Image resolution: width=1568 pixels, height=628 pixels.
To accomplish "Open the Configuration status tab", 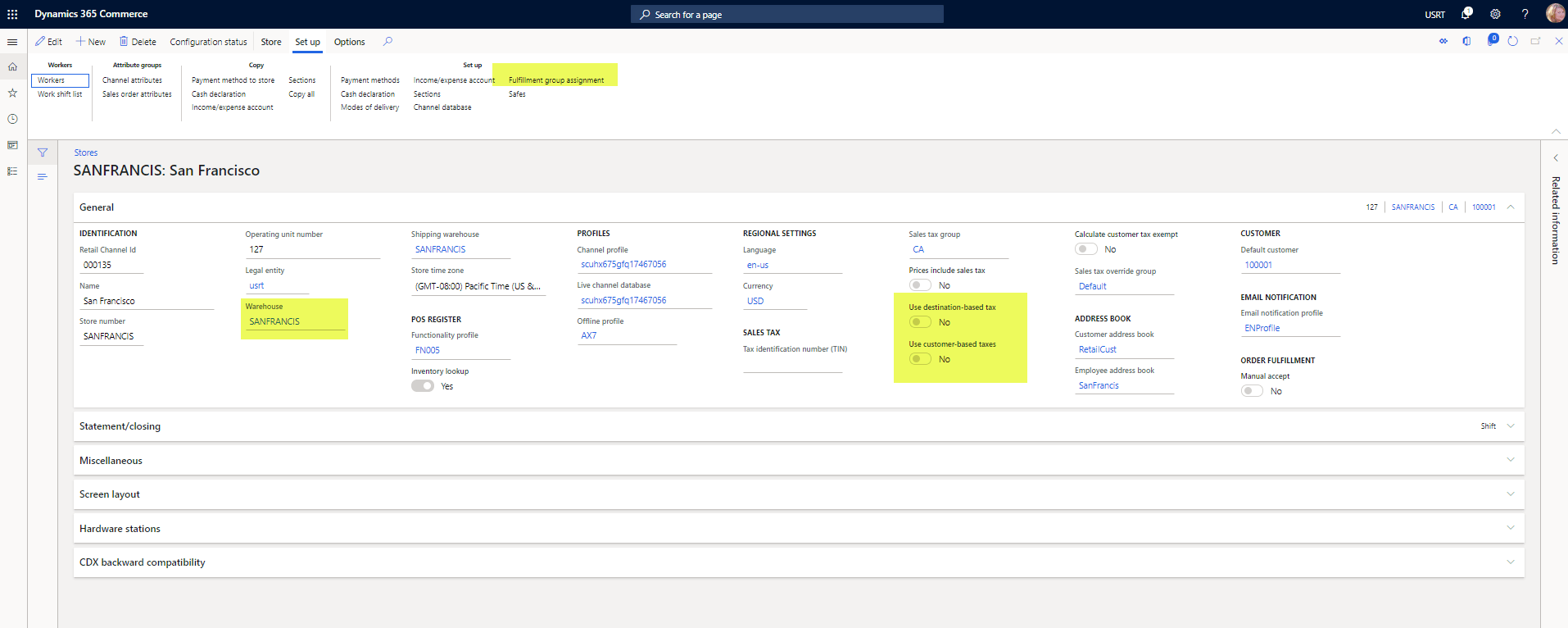I will [x=208, y=42].
